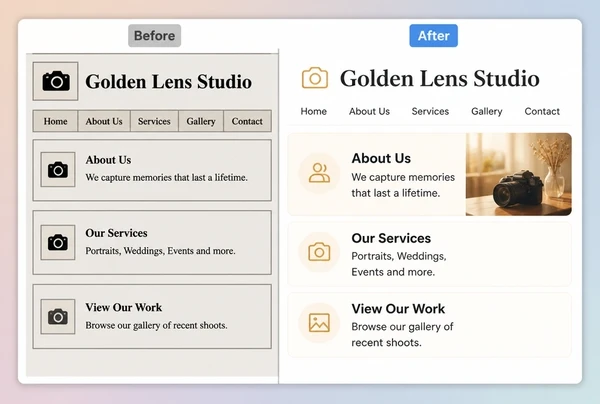Click Before text 'We capture memories that last a lifetime.'
This screenshot has width=600, height=404.
click(x=166, y=178)
